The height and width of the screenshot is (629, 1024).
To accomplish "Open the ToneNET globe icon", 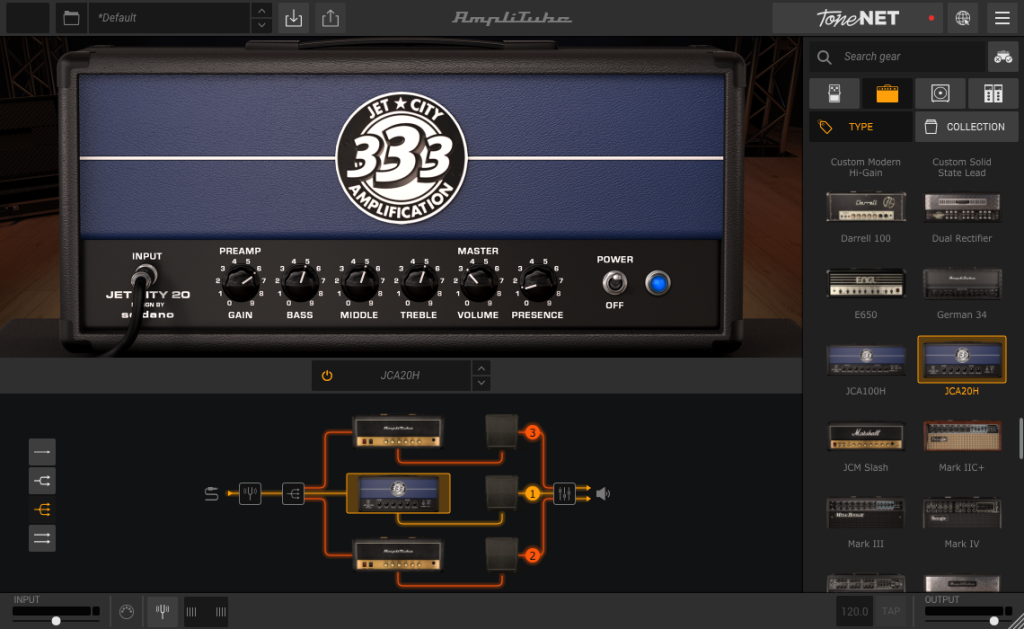I will pos(963,18).
